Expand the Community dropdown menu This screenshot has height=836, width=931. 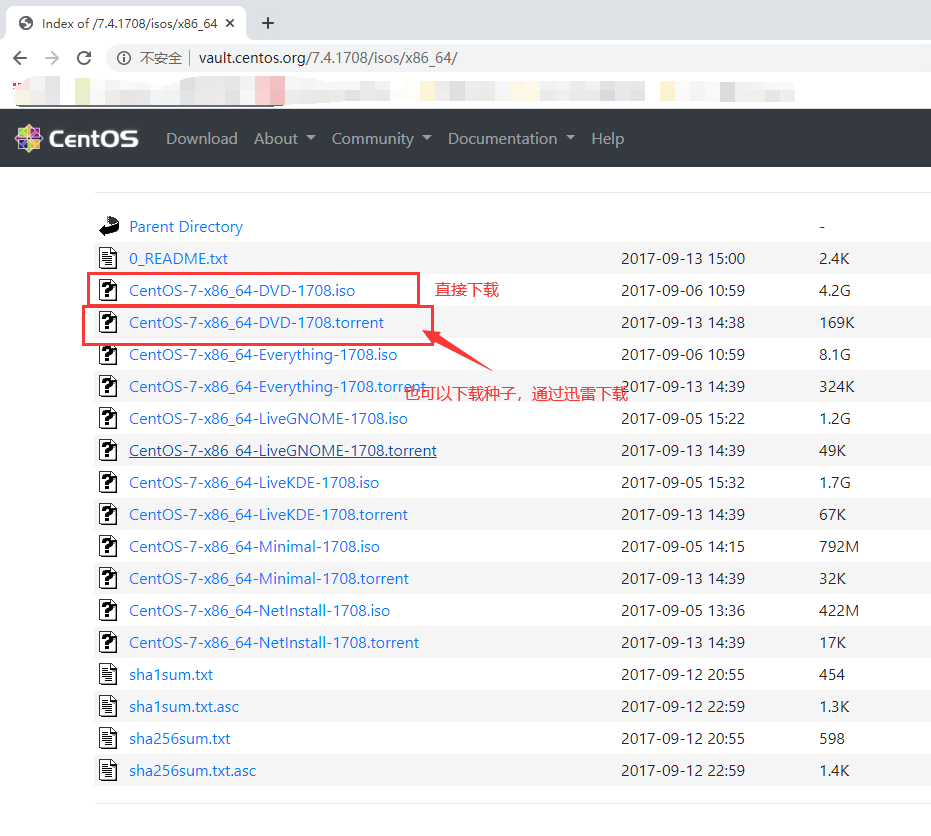pyautogui.click(x=381, y=138)
